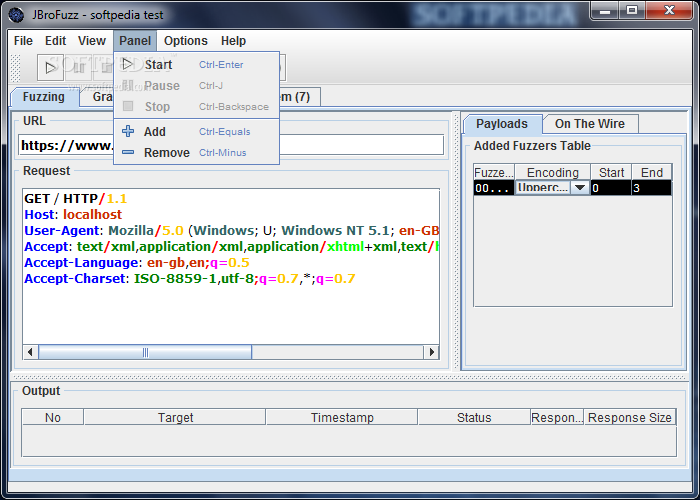Click the Request horizontal scrollbar thumb

[145, 352]
